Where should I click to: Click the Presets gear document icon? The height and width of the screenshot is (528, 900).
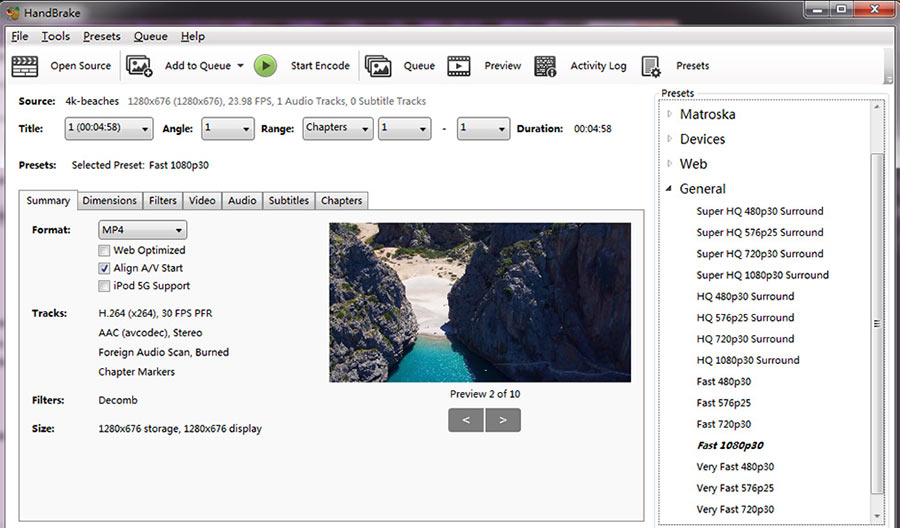[651, 66]
